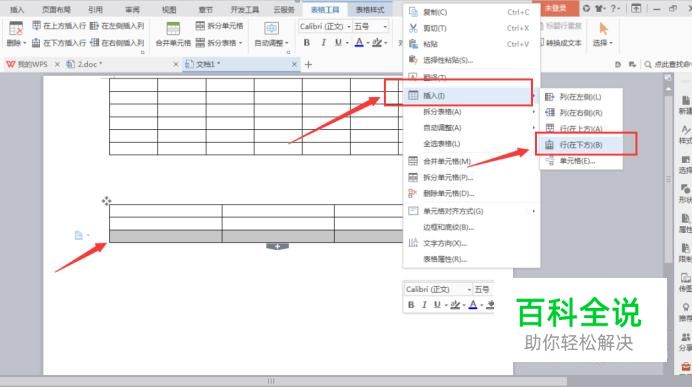This screenshot has width=692, height=387.
Task: Open the 开发工具 Developer Tools tab
Action: click(x=244, y=9)
